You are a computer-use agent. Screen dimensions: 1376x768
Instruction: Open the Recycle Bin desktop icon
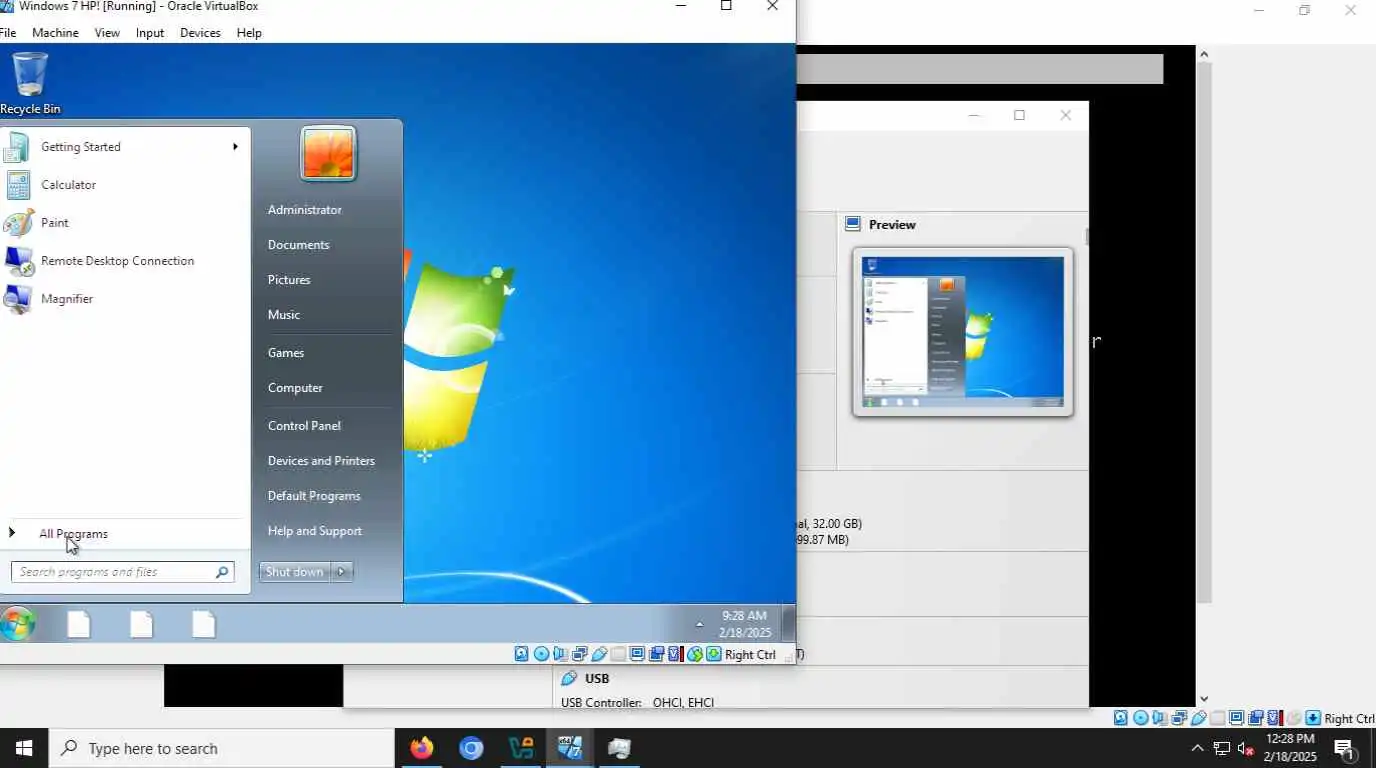30,84
